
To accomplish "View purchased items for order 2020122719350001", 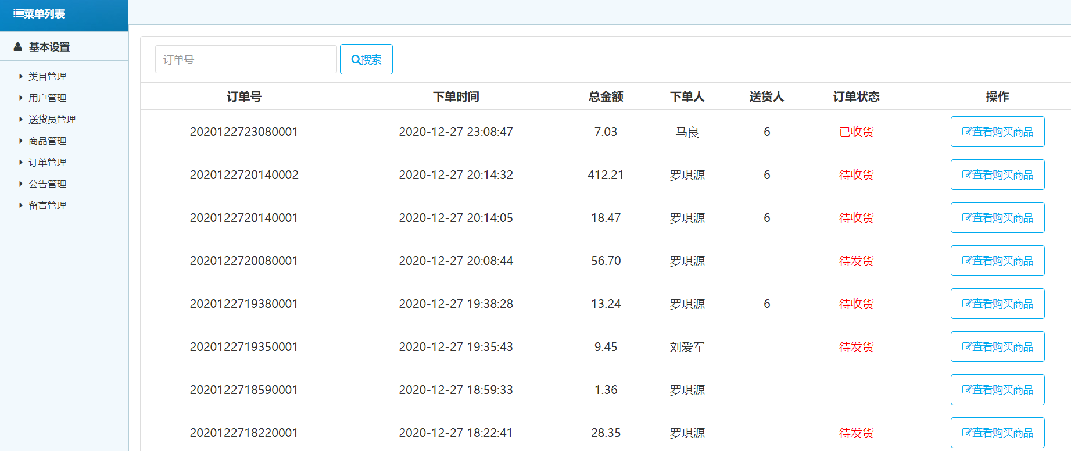I will click(x=997, y=347).
